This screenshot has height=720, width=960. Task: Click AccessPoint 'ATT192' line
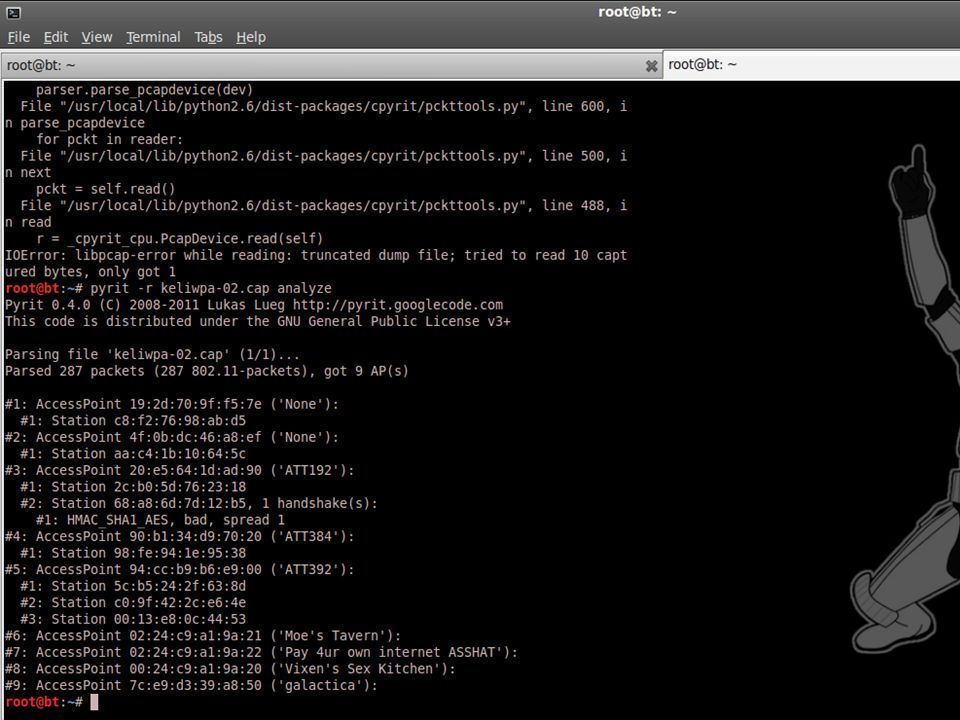point(179,470)
